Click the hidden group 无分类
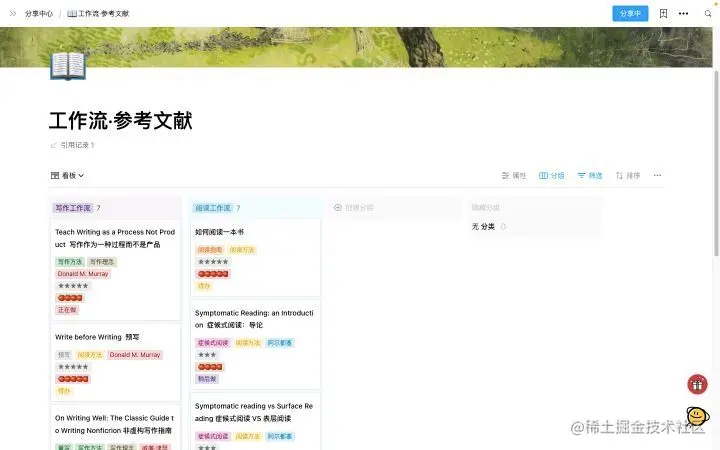This screenshot has height=450, width=720. (489, 226)
